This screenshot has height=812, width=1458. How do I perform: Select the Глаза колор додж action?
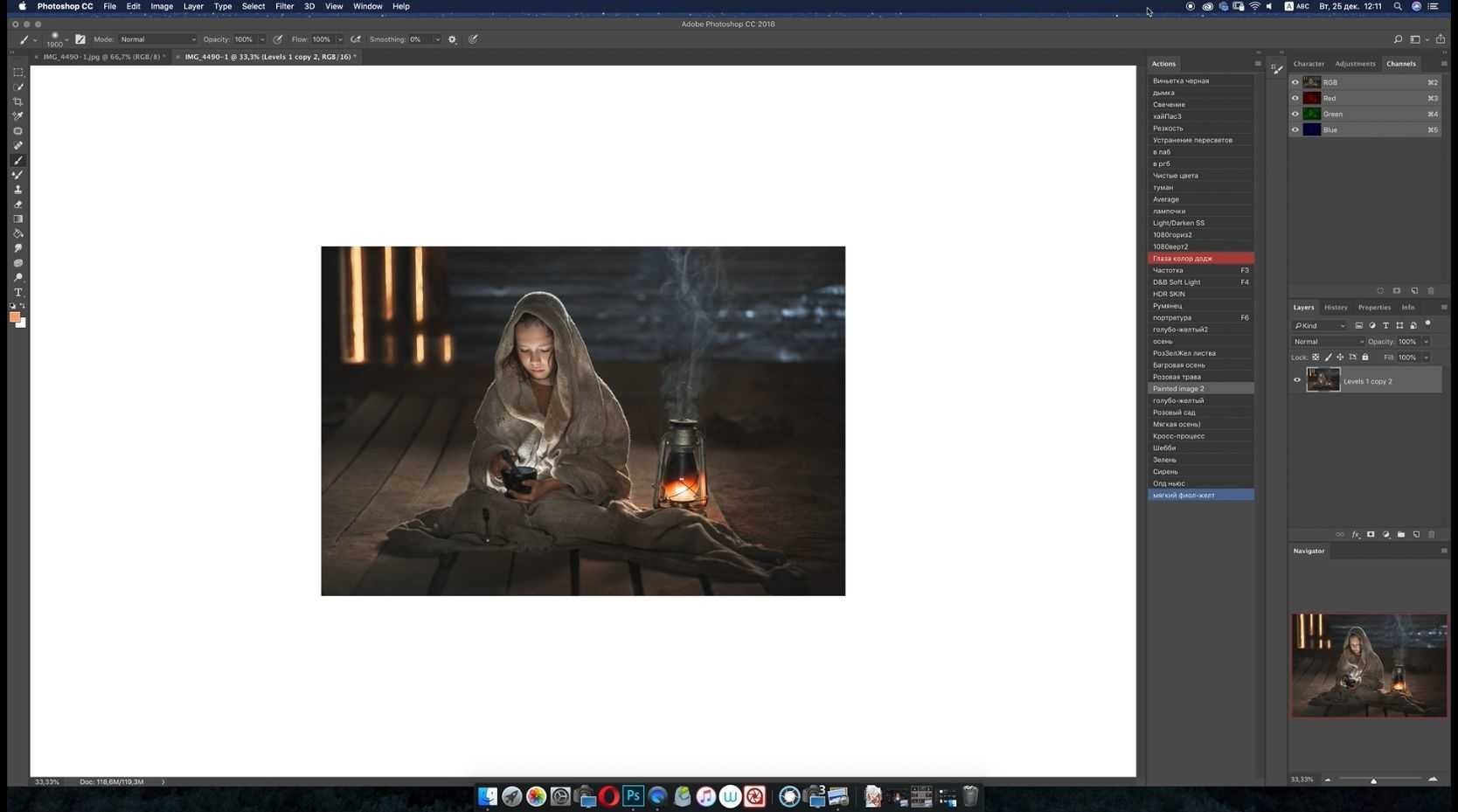point(1200,259)
